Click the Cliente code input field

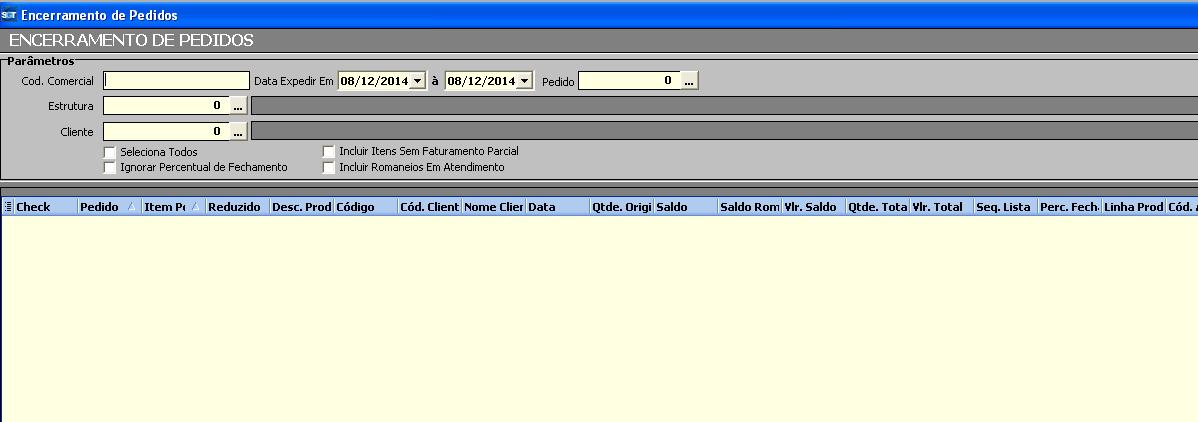(x=166, y=131)
